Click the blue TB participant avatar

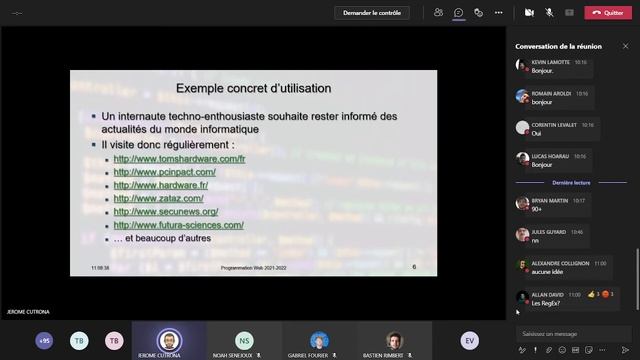click(79, 340)
